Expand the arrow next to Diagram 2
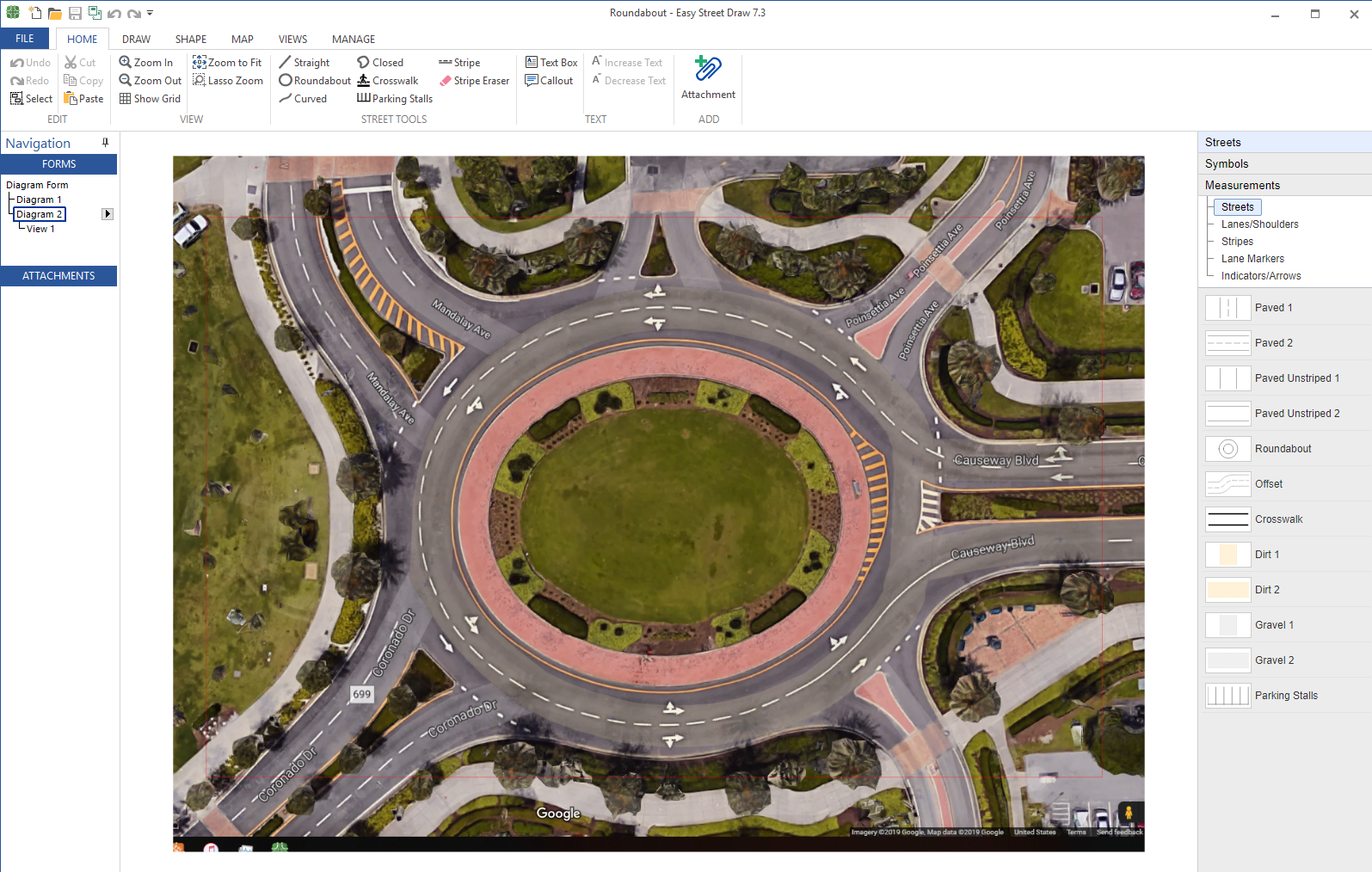 tap(108, 214)
